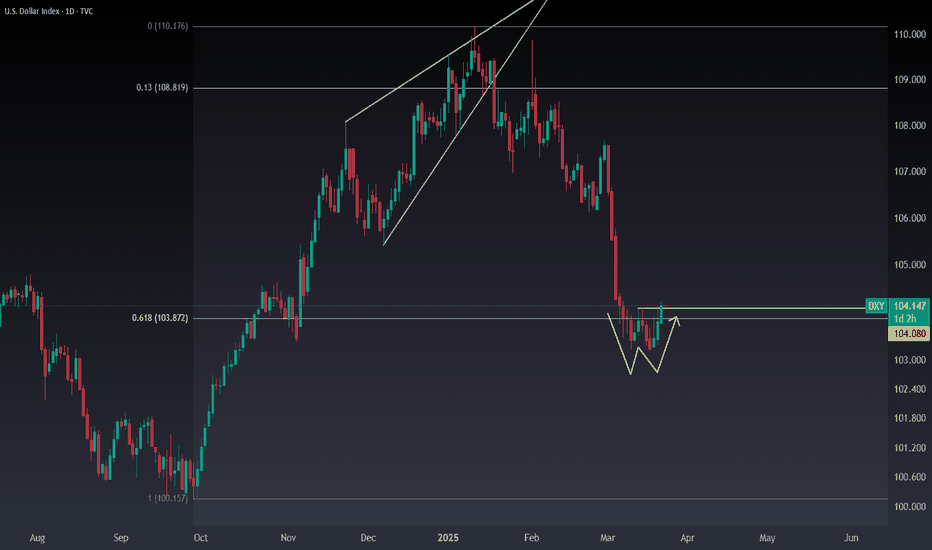Screen dimensions: 932x550
Task: Click the 101.200 price axis label
Action: [x=909, y=448]
